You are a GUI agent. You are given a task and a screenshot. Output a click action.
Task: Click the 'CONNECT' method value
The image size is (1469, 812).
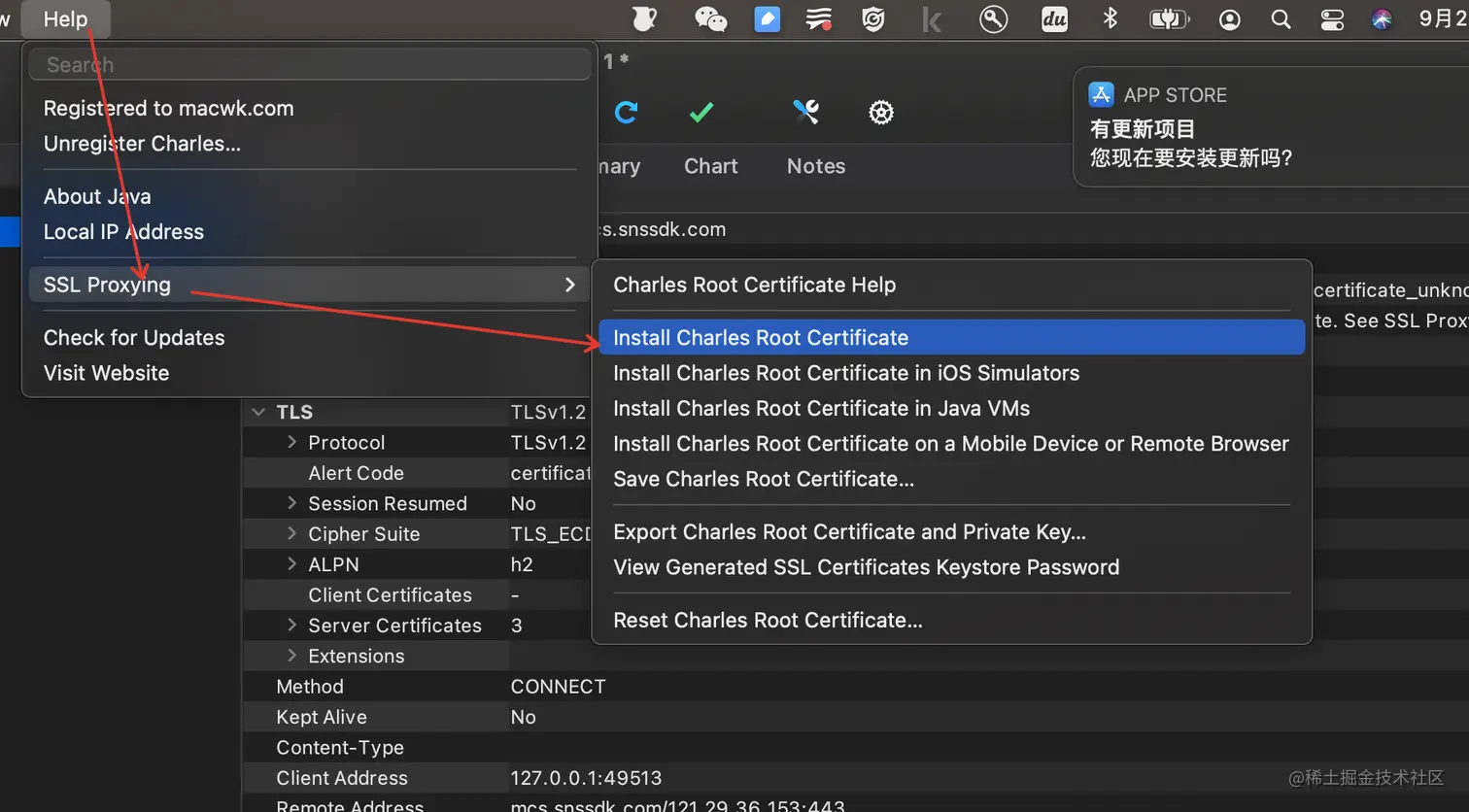pyautogui.click(x=558, y=687)
